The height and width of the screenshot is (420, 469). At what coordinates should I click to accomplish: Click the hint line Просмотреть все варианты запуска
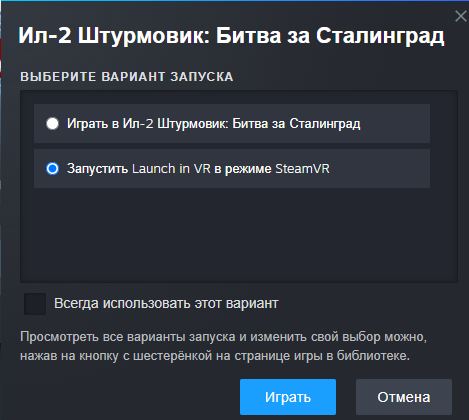click(x=223, y=337)
